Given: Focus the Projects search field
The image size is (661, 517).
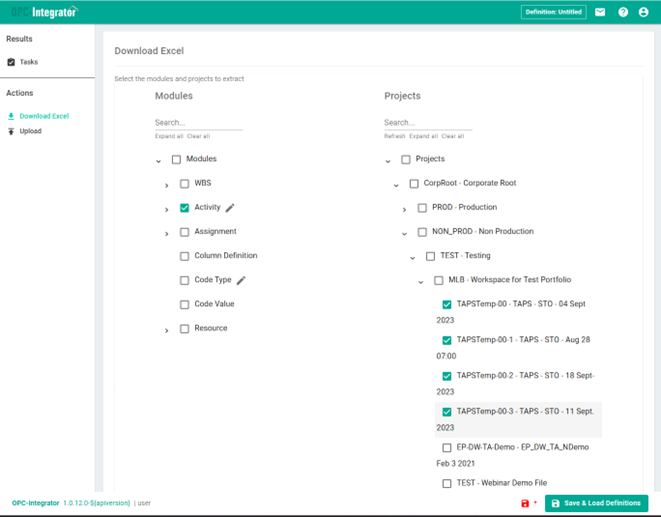Looking at the screenshot, I should [428, 123].
